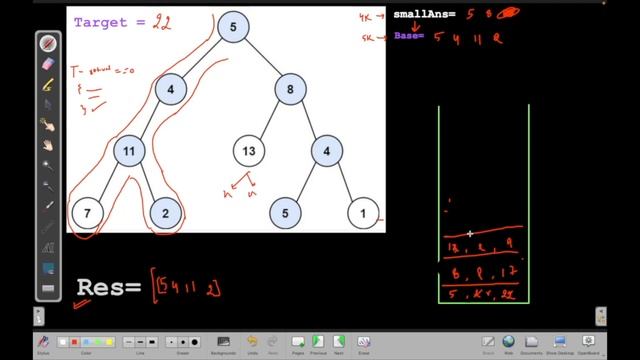640x360 pixels.
Task: Choose the red pen color
Action: pos(74,342)
